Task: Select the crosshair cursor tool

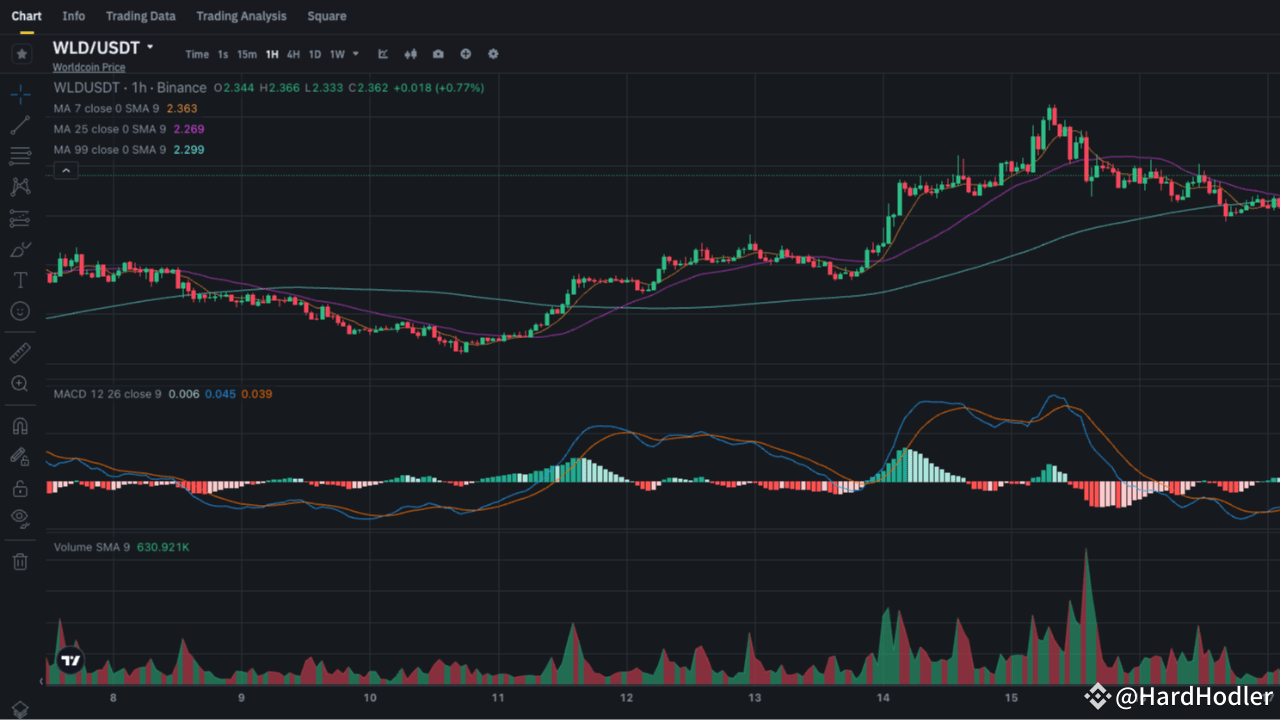Action: click(x=20, y=95)
